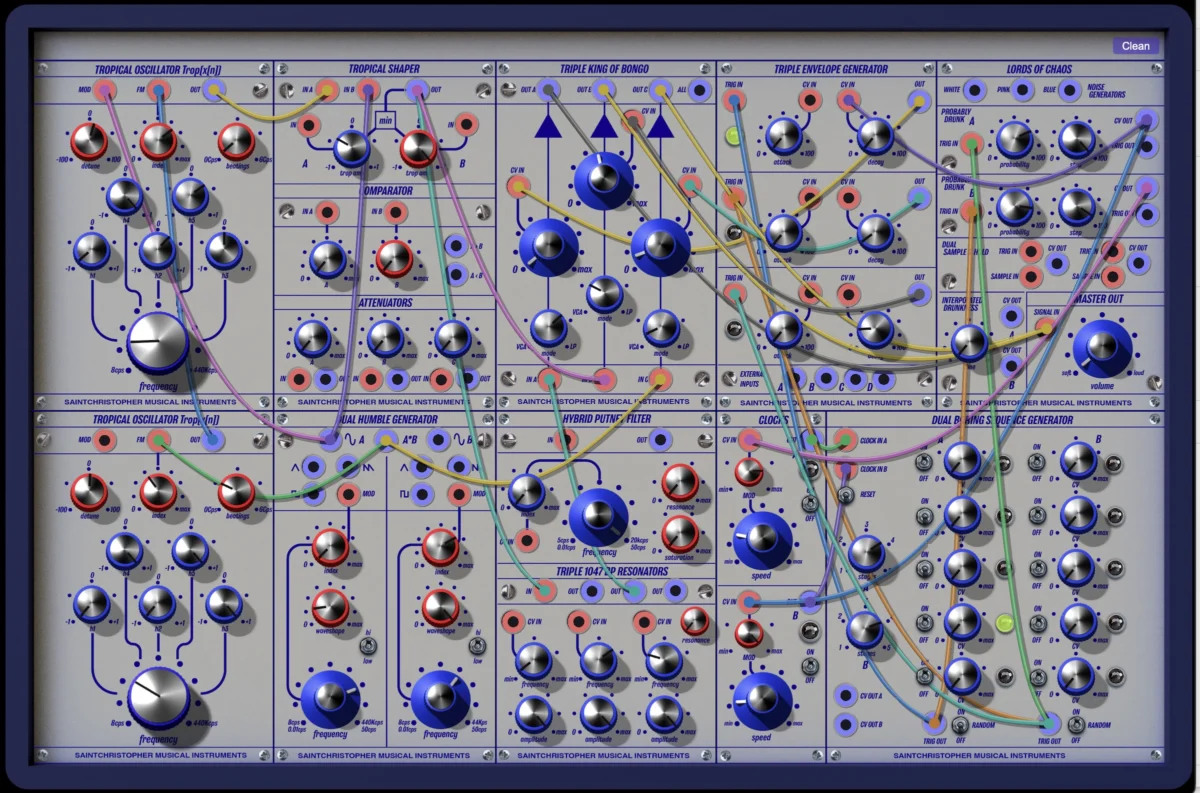The image size is (1200, 793).
Task: Adjust Interpolated Drunkness time knob
Action: (x=968, y=342)
